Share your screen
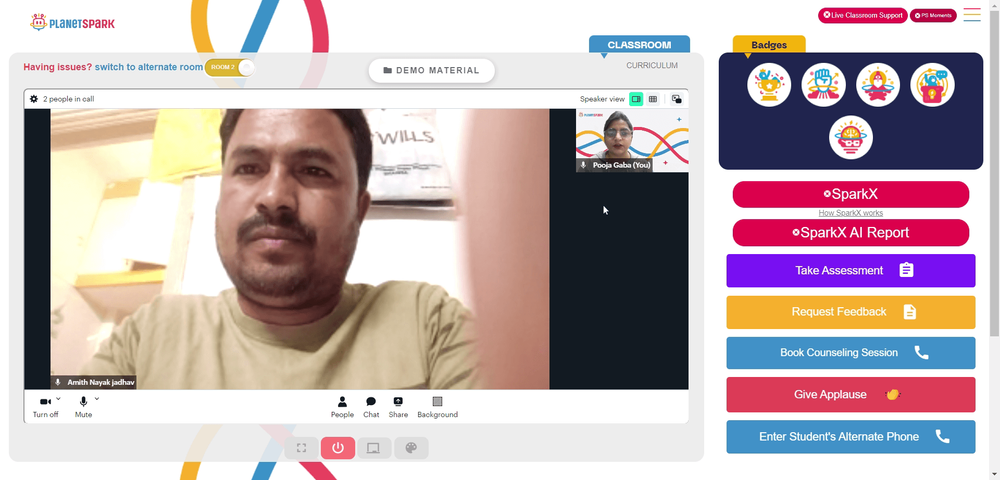 pos(398,407)
